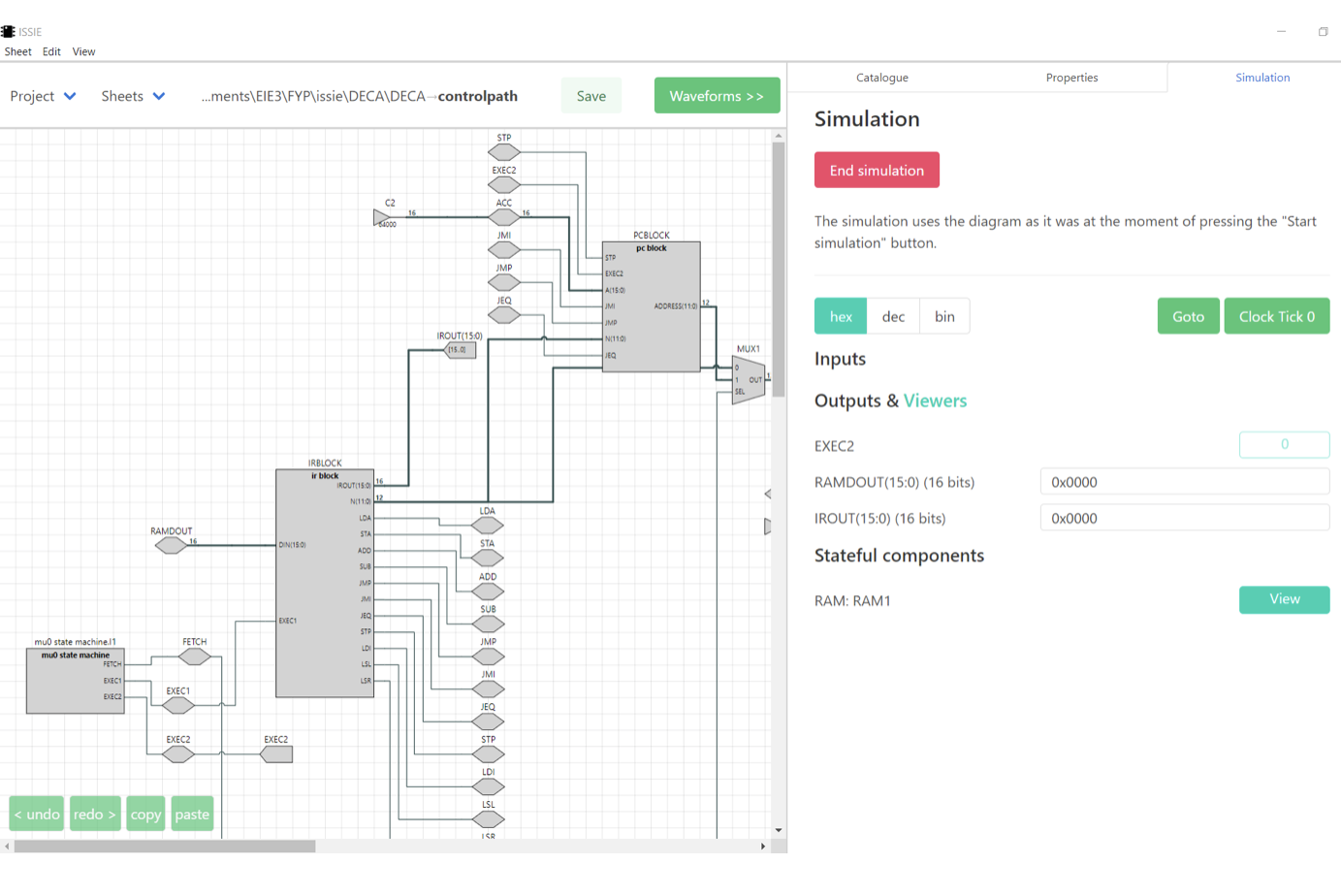
Task: Click scroll-right arrow of canvas
Action: point(763,847)
